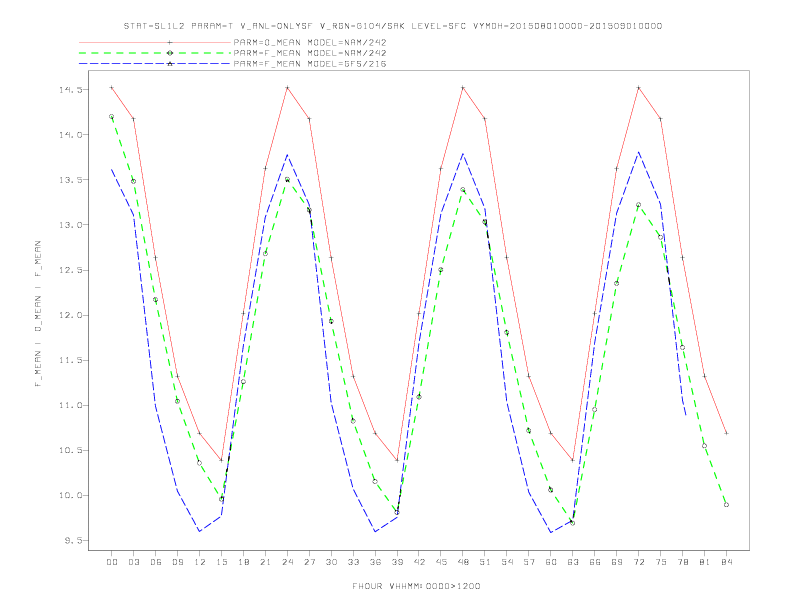
Task: Click x-axis tick label 48
Action: [463, 562]
